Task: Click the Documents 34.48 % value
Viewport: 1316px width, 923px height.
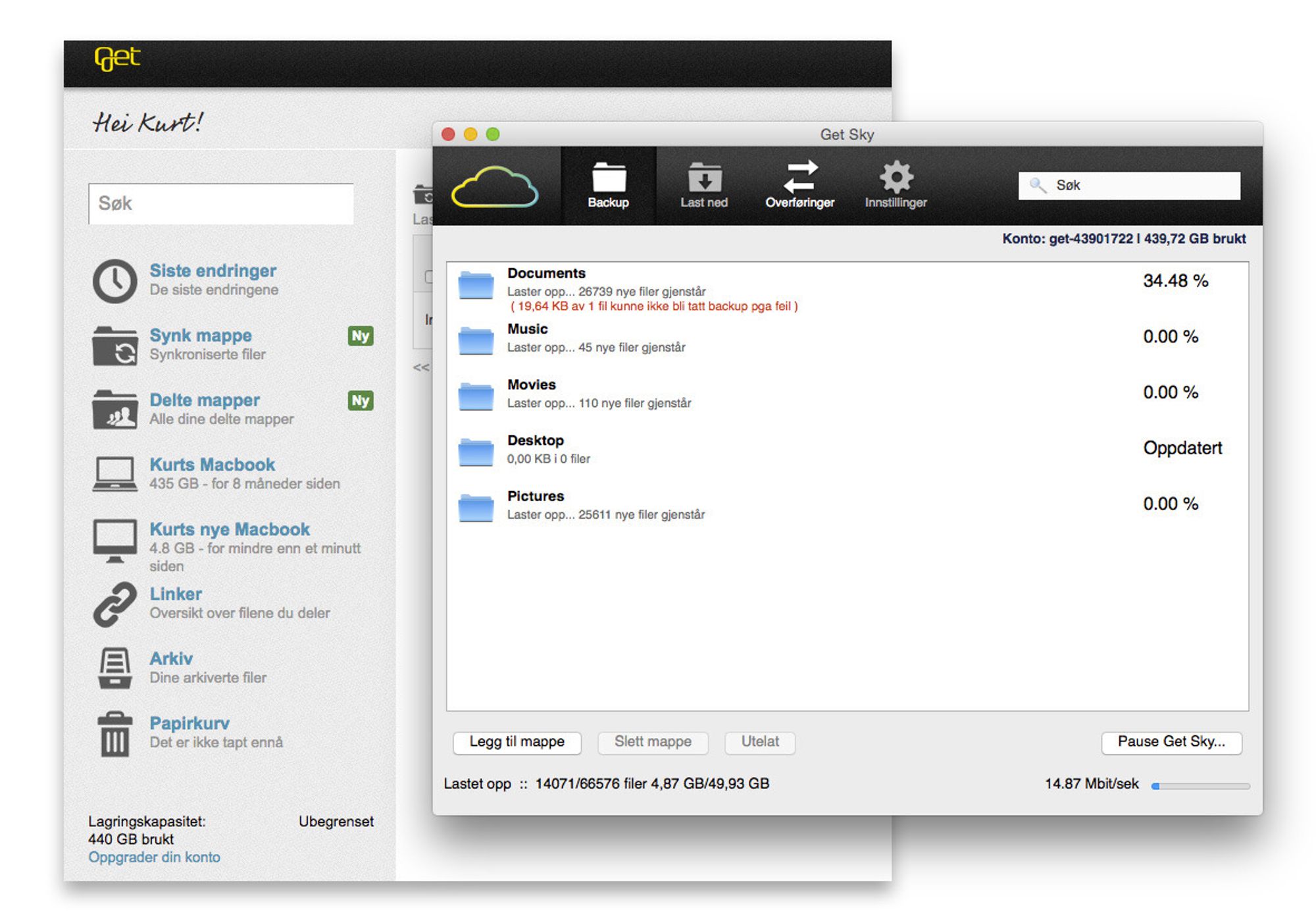Action: click(x=1175, y=281)
